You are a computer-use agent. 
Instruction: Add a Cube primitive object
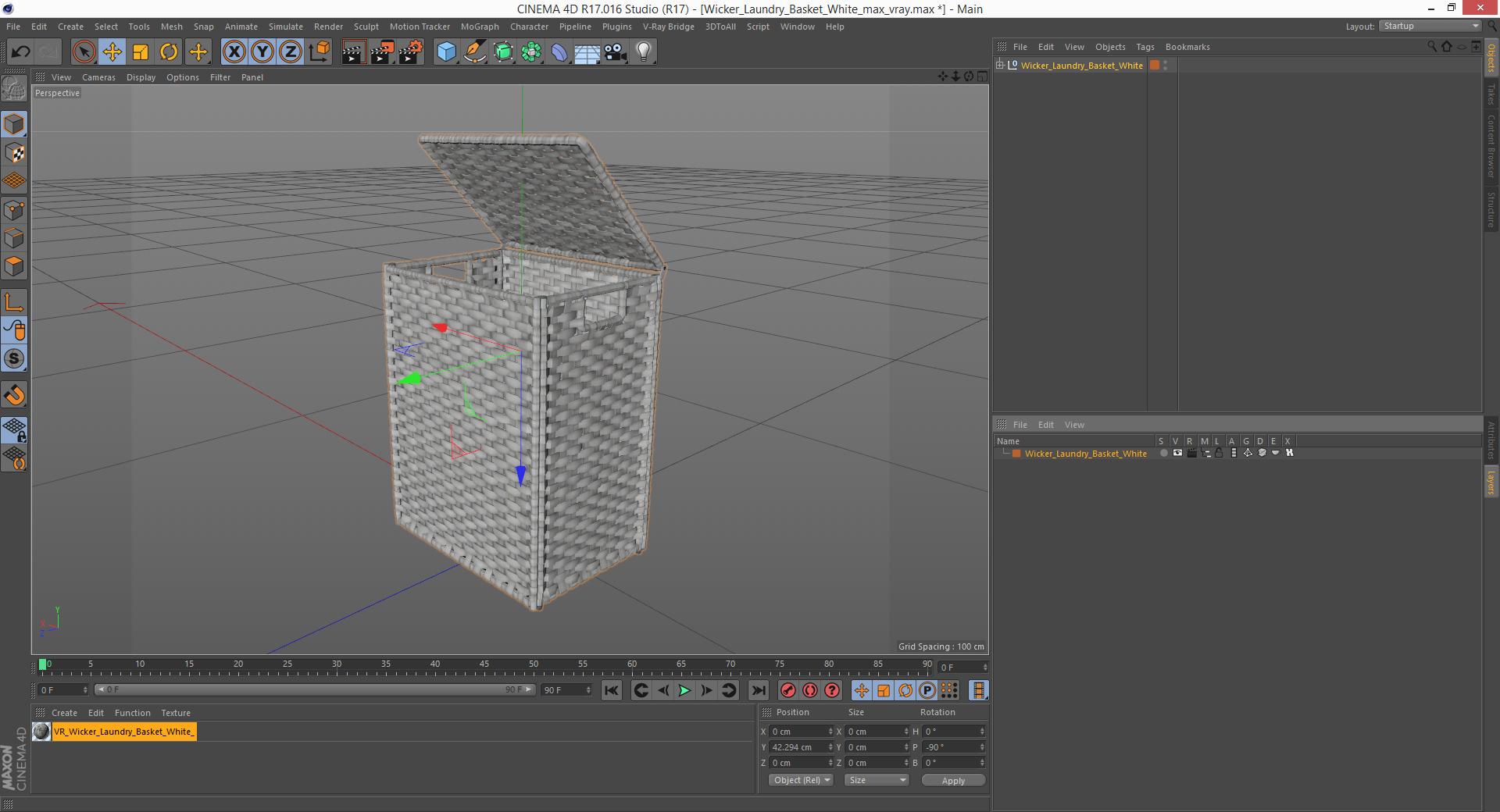click(x=446, y=52)
